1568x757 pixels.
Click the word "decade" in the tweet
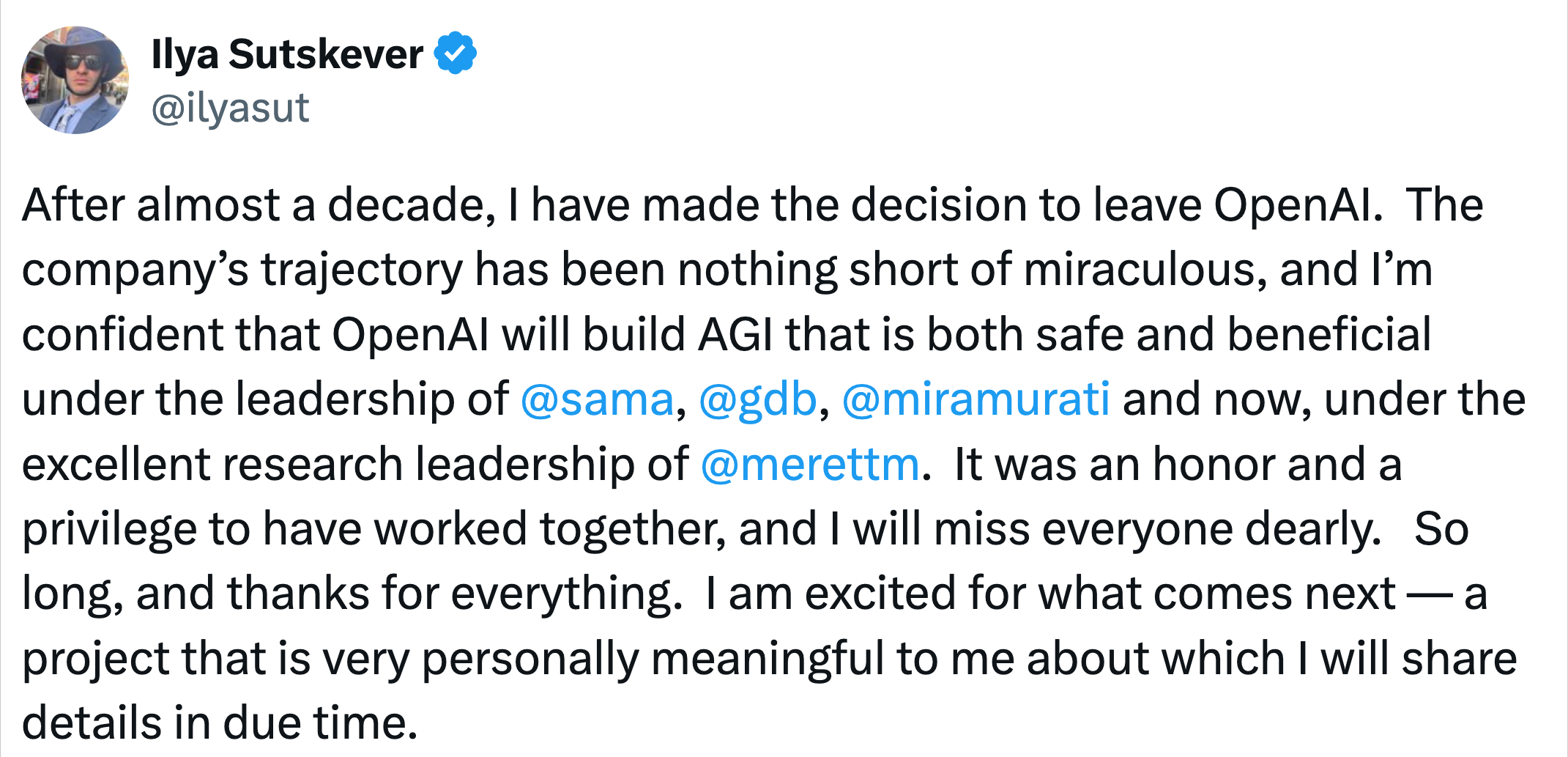(411, 204)
